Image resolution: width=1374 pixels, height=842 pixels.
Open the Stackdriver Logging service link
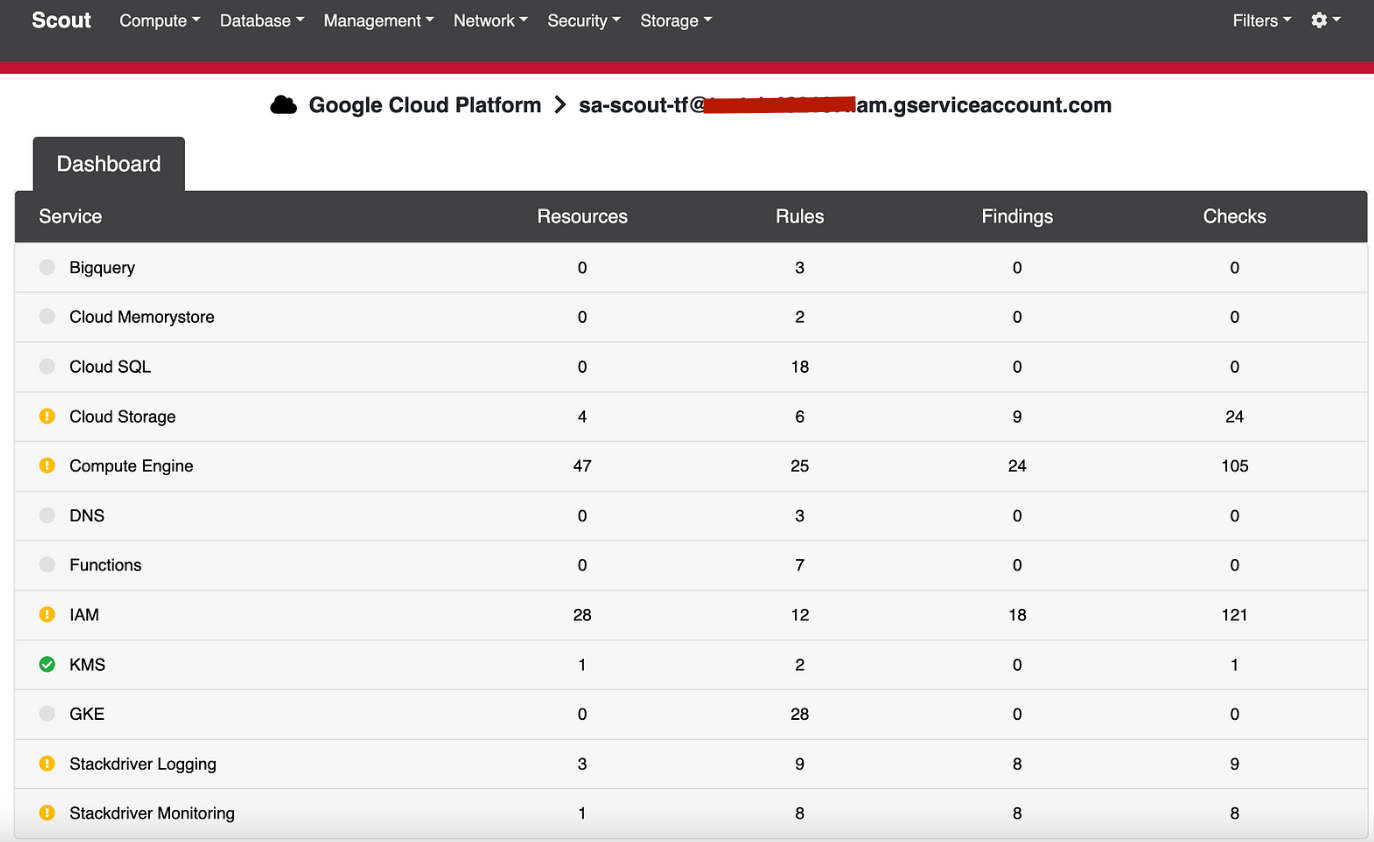point(143,764)
